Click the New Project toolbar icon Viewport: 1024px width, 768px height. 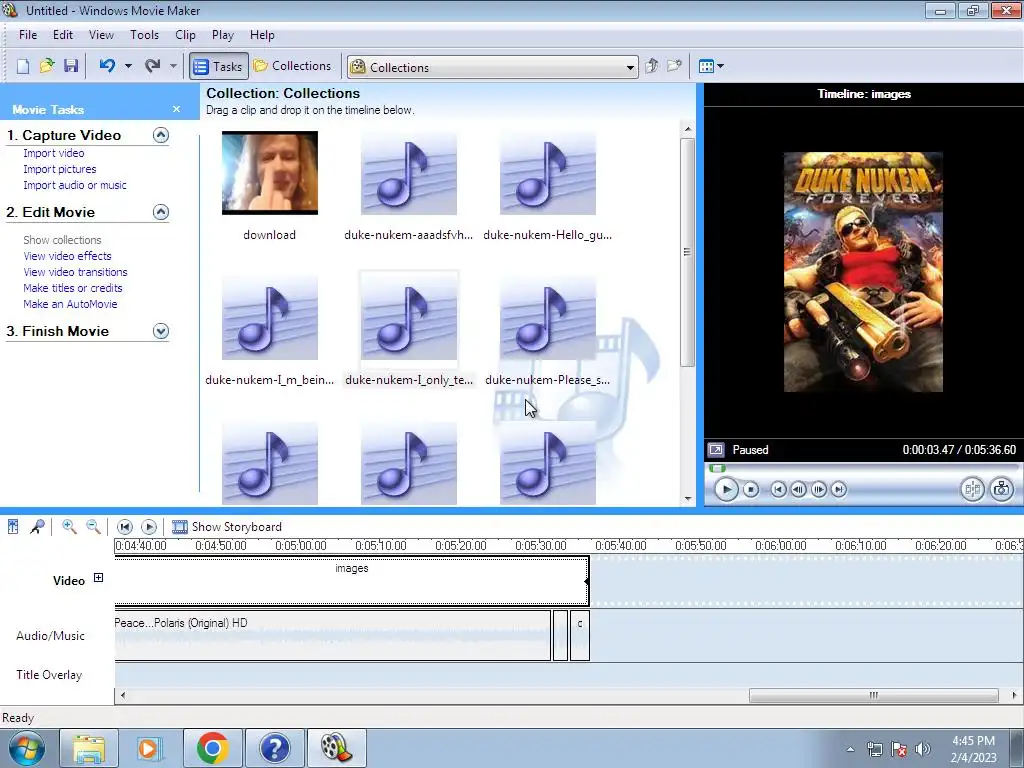[x=23, y=66]
